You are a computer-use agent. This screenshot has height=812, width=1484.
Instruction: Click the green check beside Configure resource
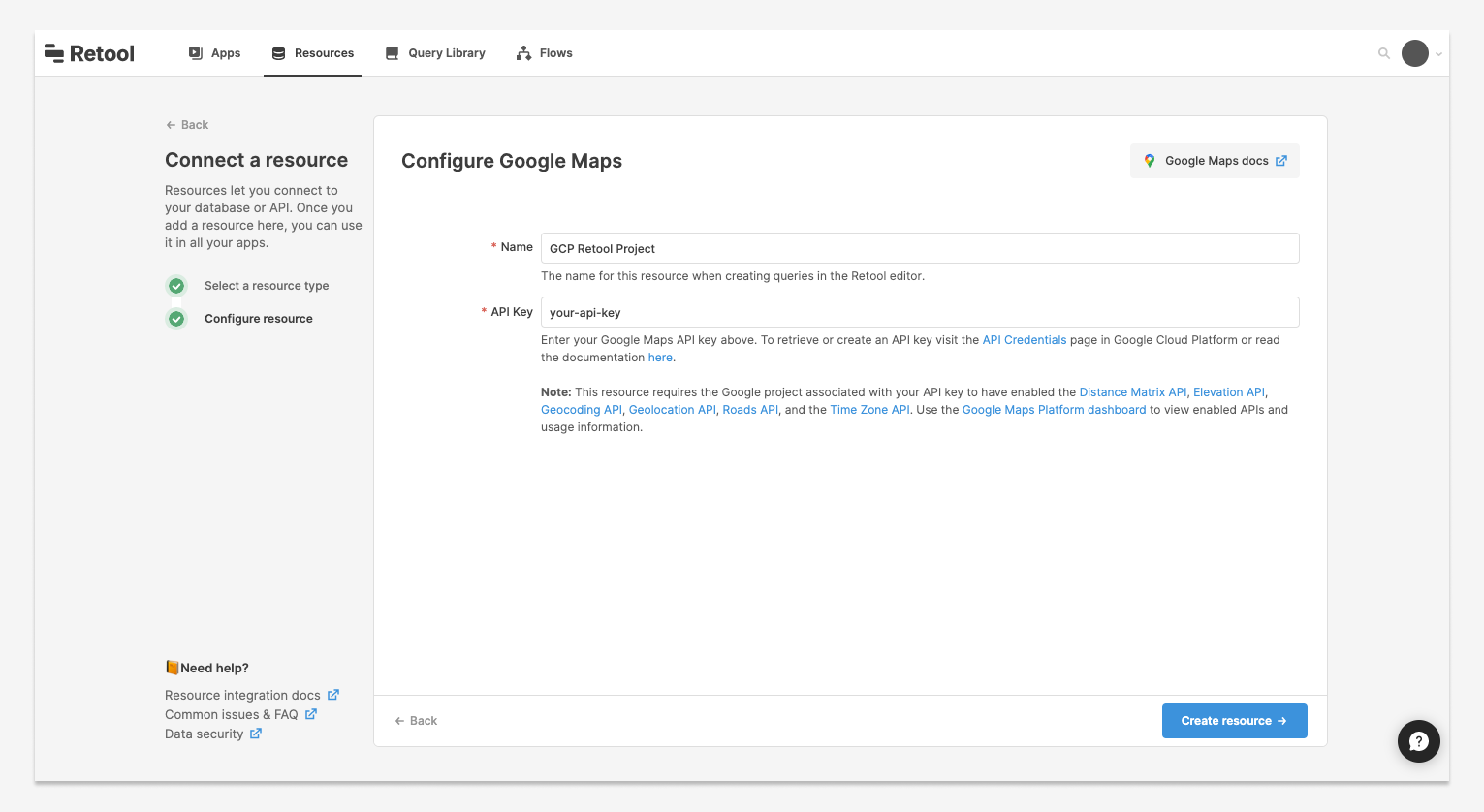(176, 319)
